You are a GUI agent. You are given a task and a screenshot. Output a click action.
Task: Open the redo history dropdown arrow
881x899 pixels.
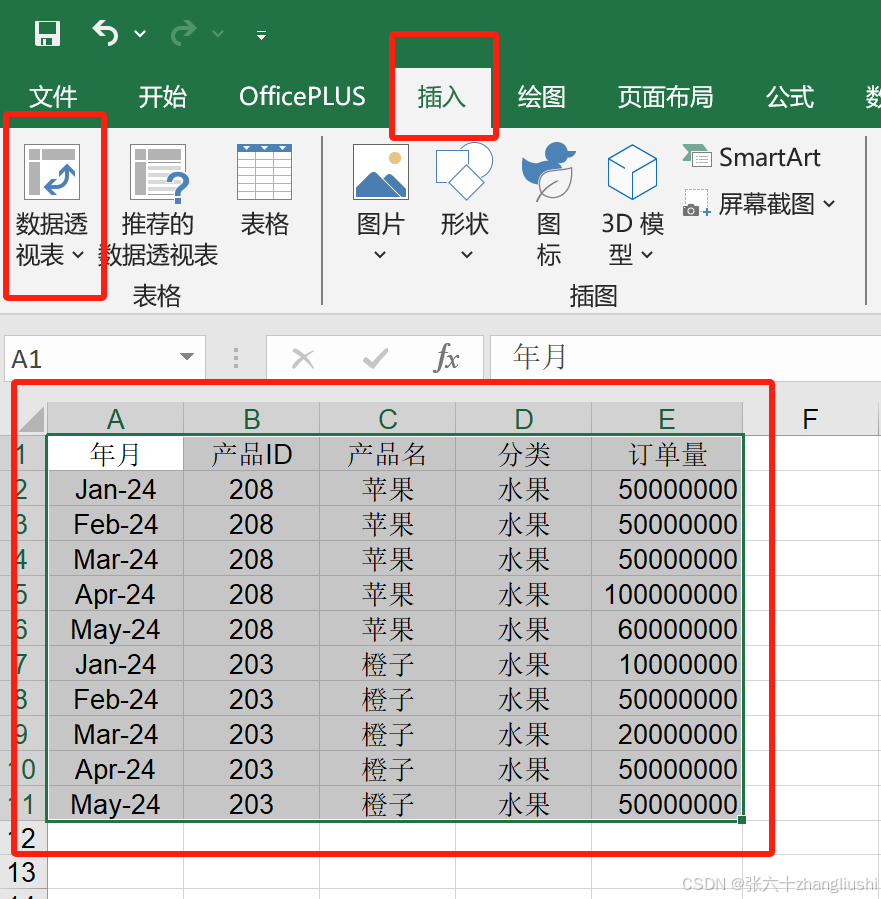click(x=218, y=34)
